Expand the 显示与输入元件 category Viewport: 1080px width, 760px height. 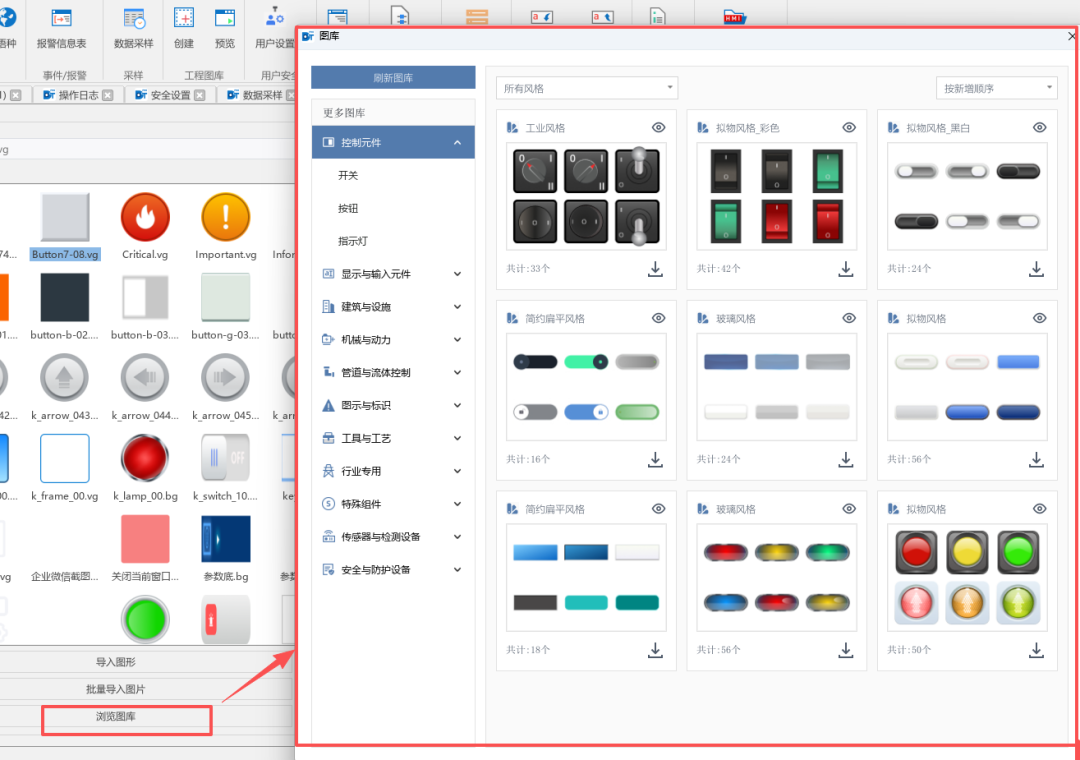393,274
